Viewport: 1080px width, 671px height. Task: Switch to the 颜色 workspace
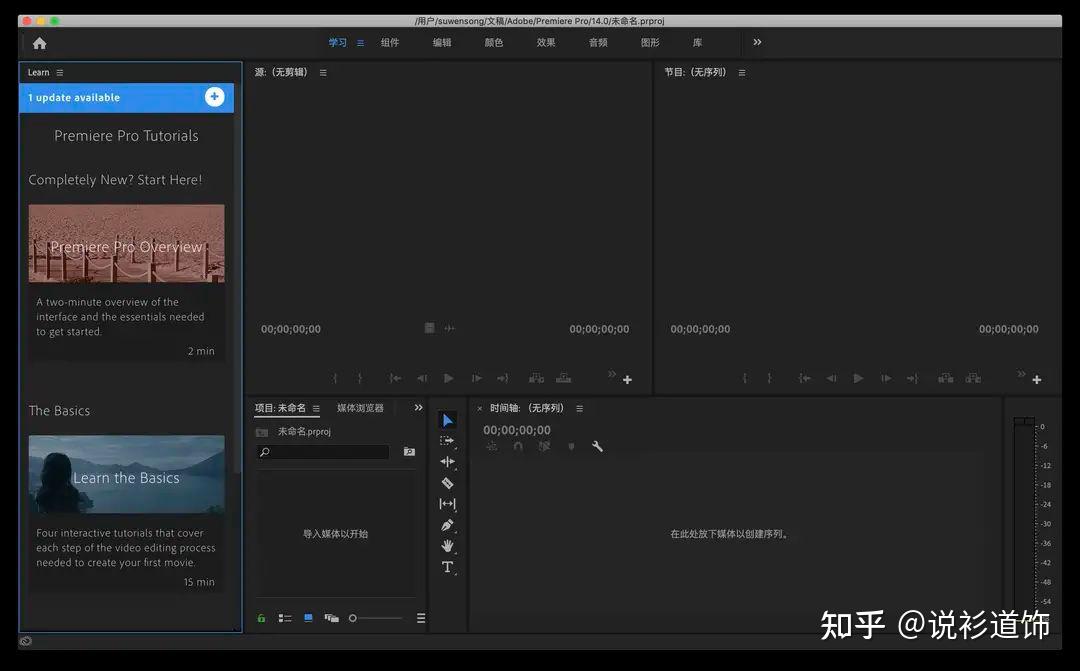coord(494,43)
